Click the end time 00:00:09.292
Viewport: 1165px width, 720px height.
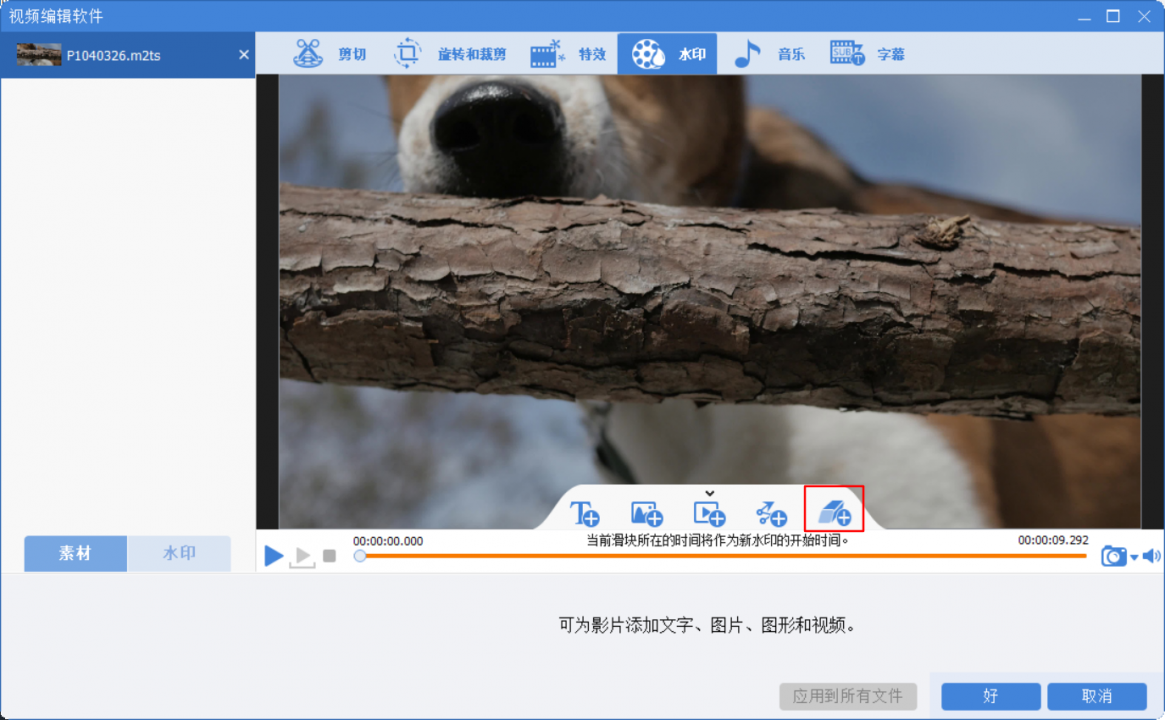(1053, 541)
